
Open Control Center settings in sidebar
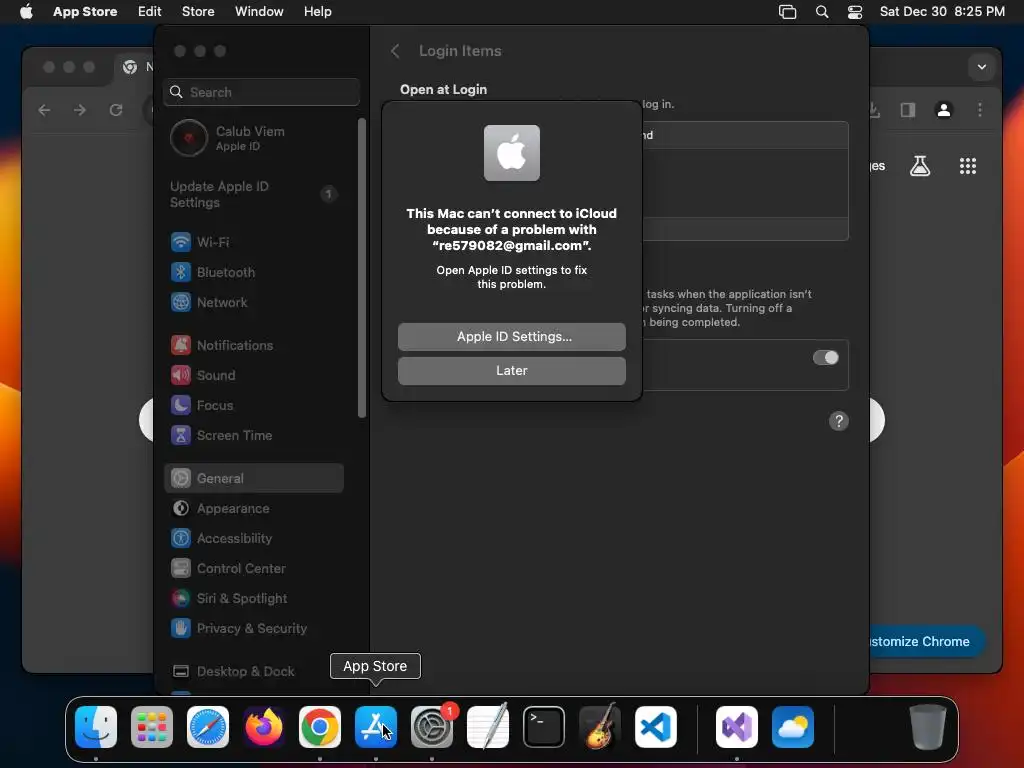pos(254,569)
